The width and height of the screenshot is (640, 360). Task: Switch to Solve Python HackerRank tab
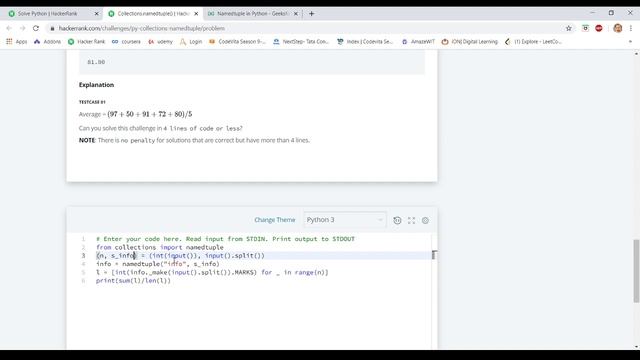(47, 13)
